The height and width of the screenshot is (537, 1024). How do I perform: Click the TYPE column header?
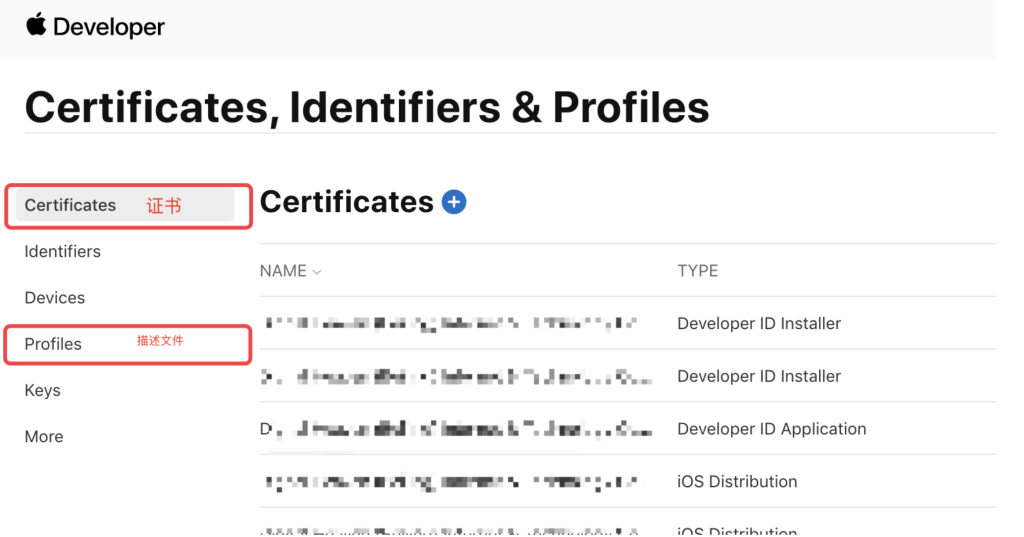coord(697,271)
